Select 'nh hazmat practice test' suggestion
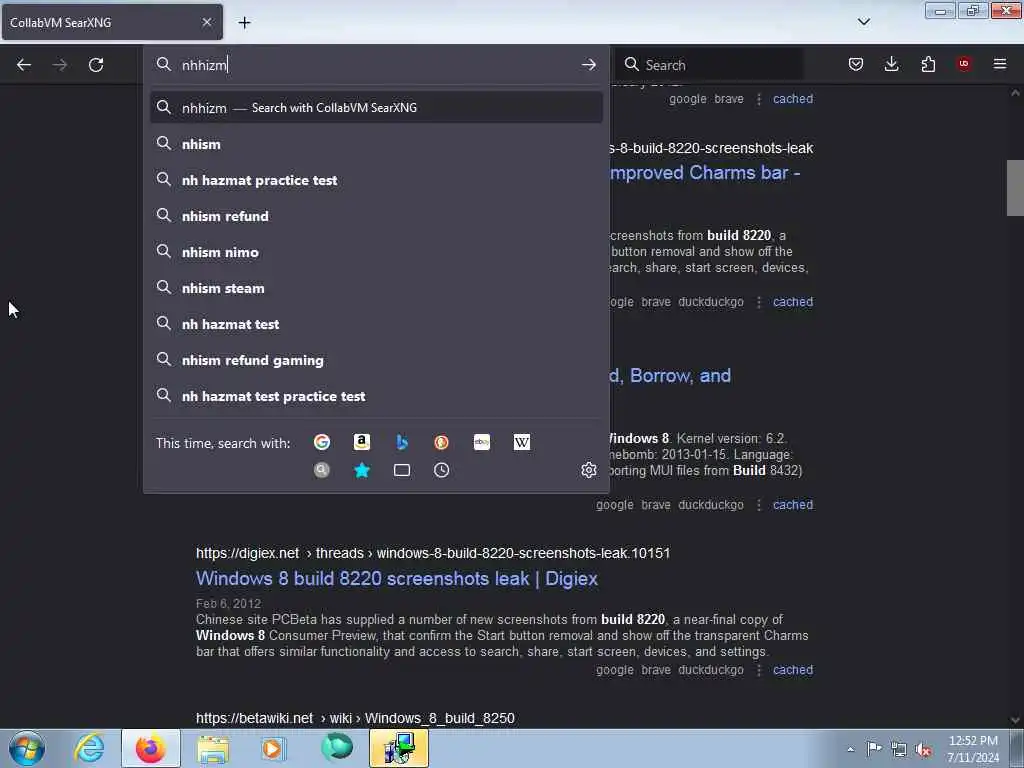This screenshot has height=768, width=1024. point(376,180)
